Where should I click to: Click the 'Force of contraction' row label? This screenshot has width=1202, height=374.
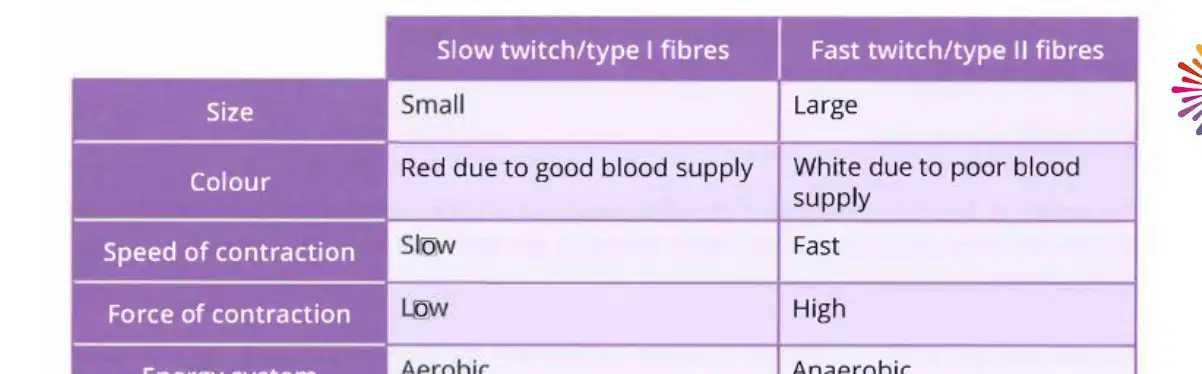click(x=229, y=314)
